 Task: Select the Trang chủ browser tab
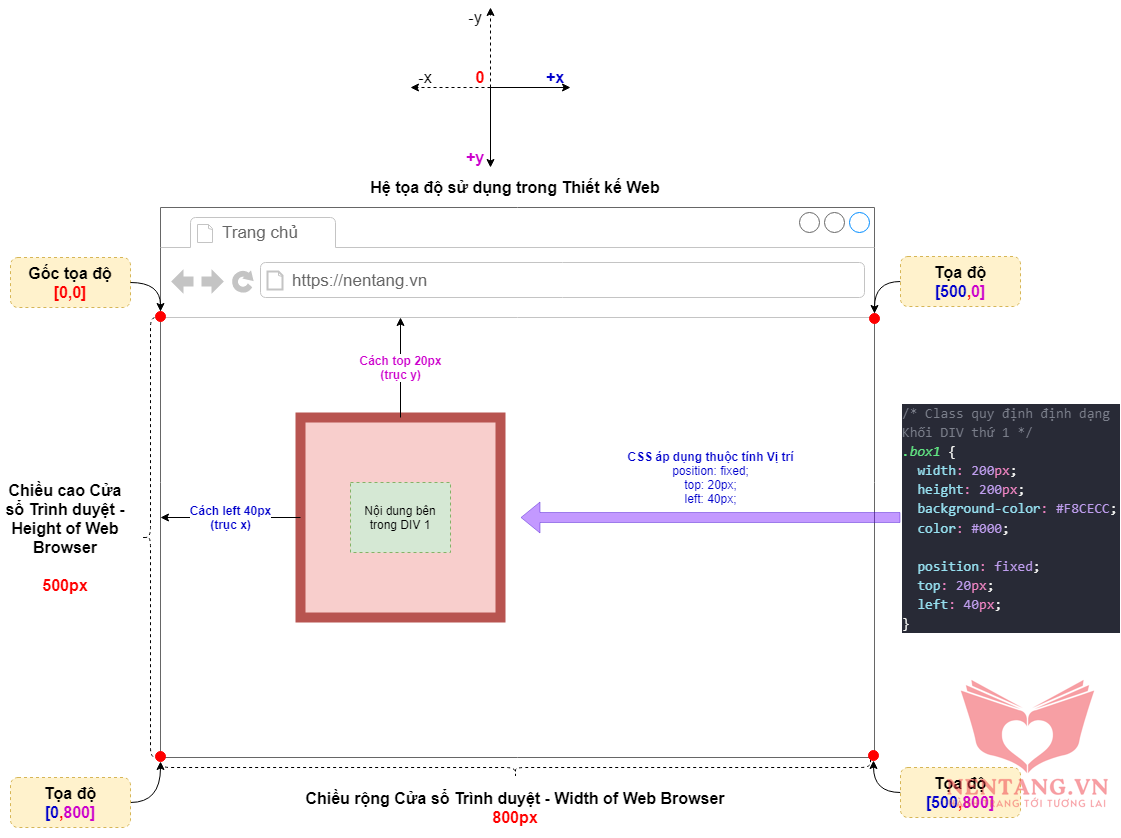(x=262, y=233)
